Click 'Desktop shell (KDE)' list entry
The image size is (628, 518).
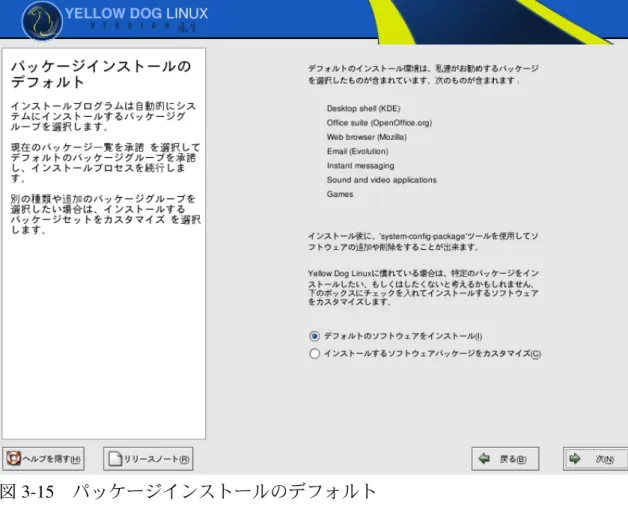[363, 109]
